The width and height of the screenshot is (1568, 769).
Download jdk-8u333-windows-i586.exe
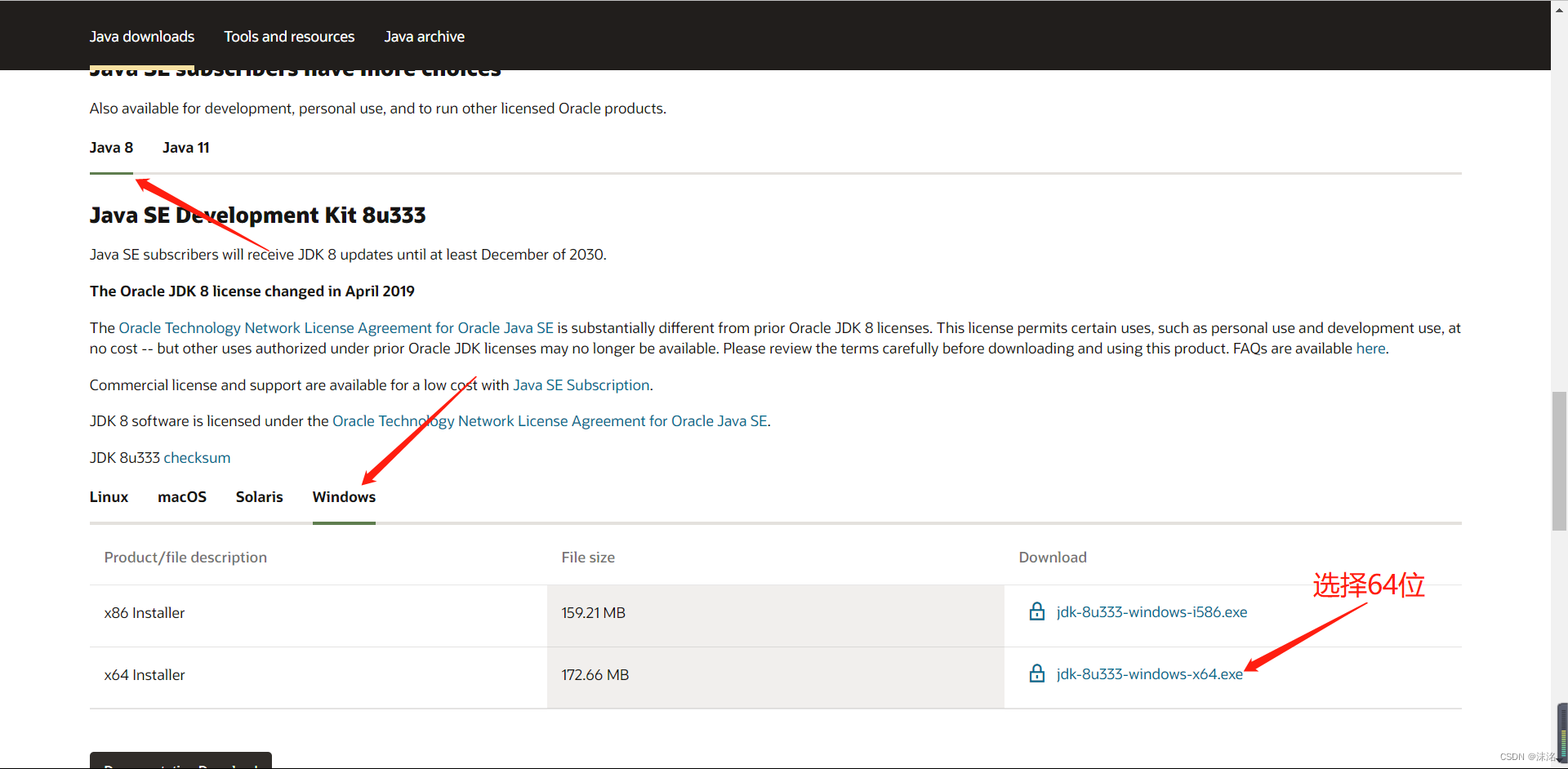[1151, 612]
